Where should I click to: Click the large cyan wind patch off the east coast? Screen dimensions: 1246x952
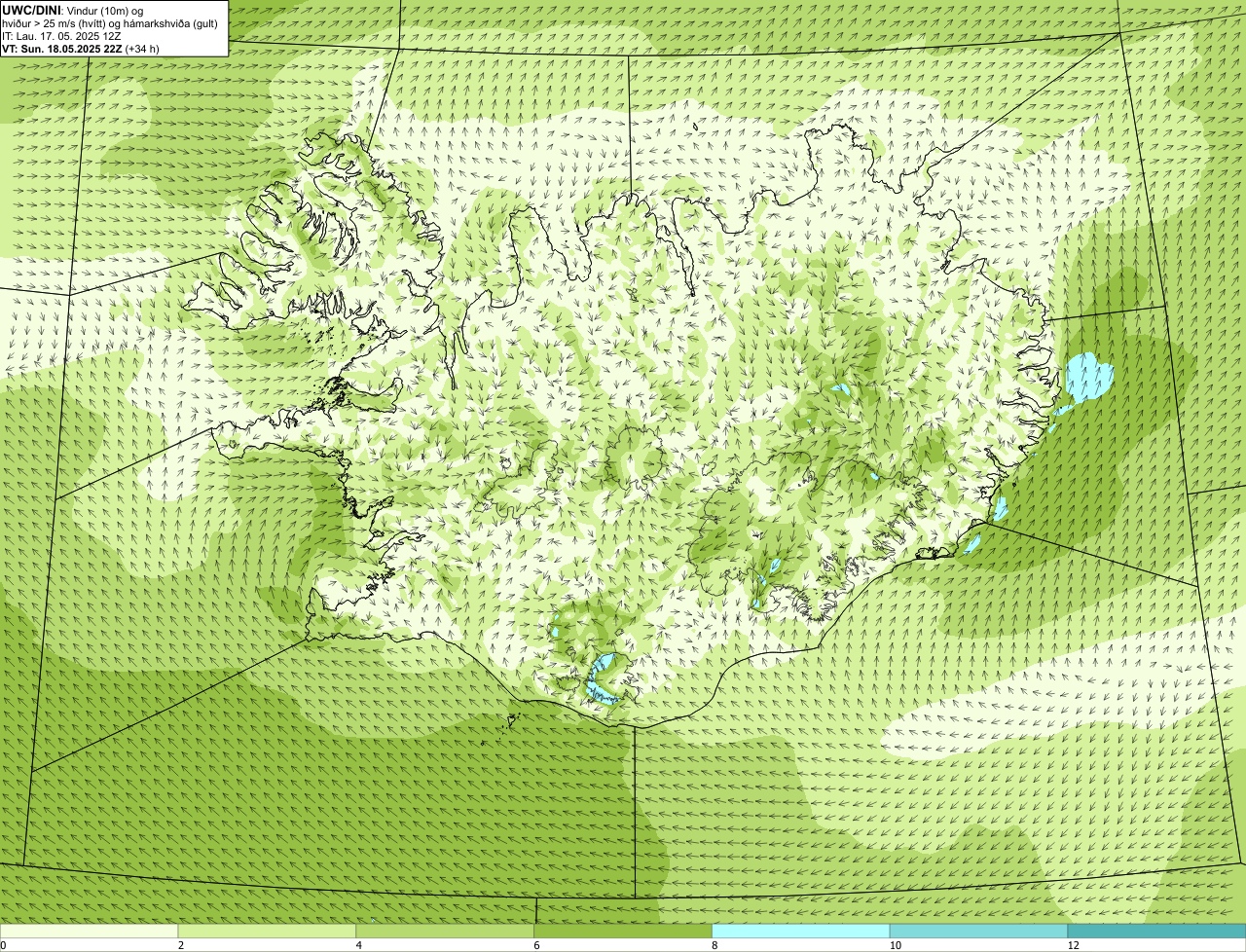1087,378
